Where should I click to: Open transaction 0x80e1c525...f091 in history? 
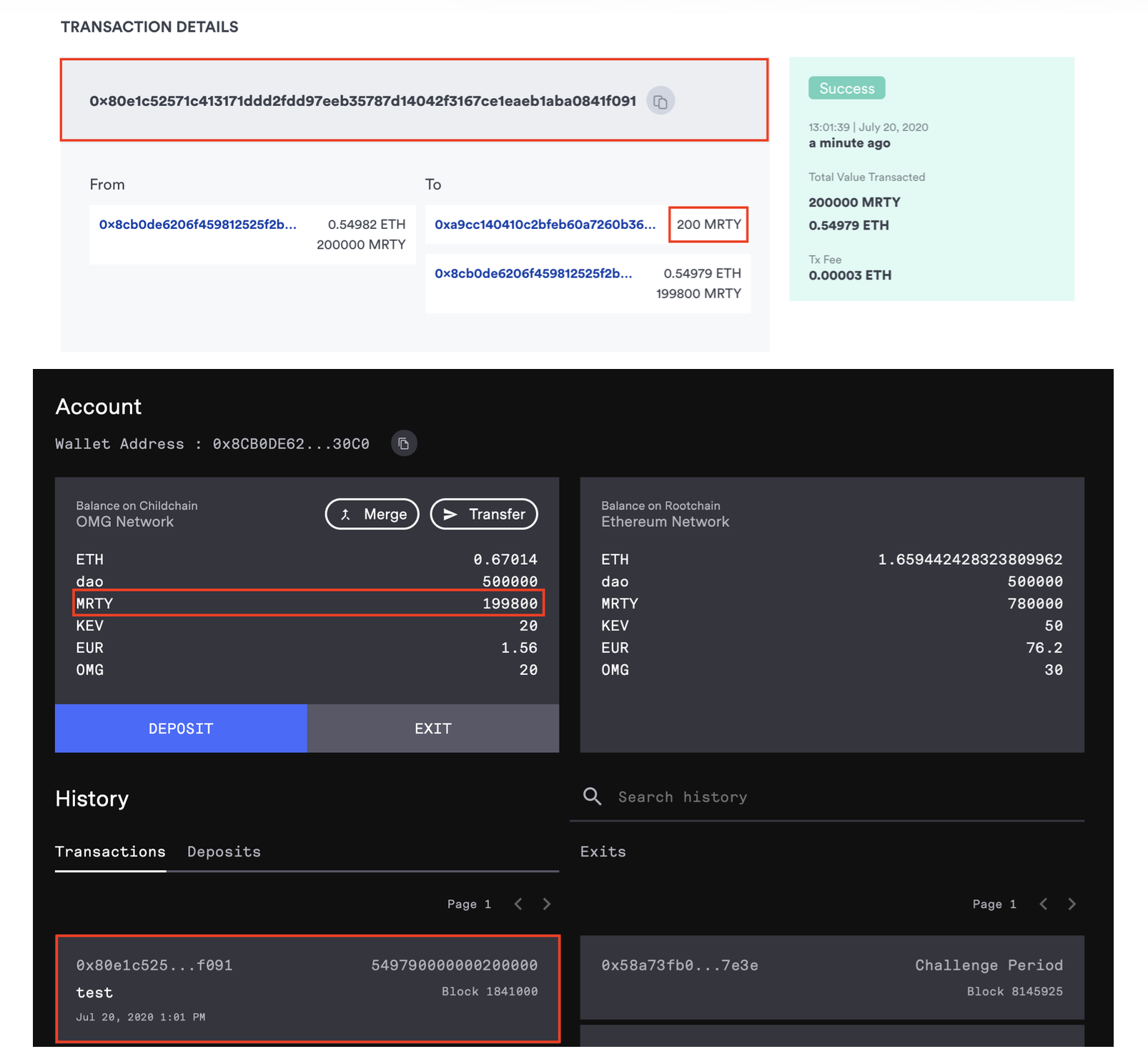click(x=307, y=989)
